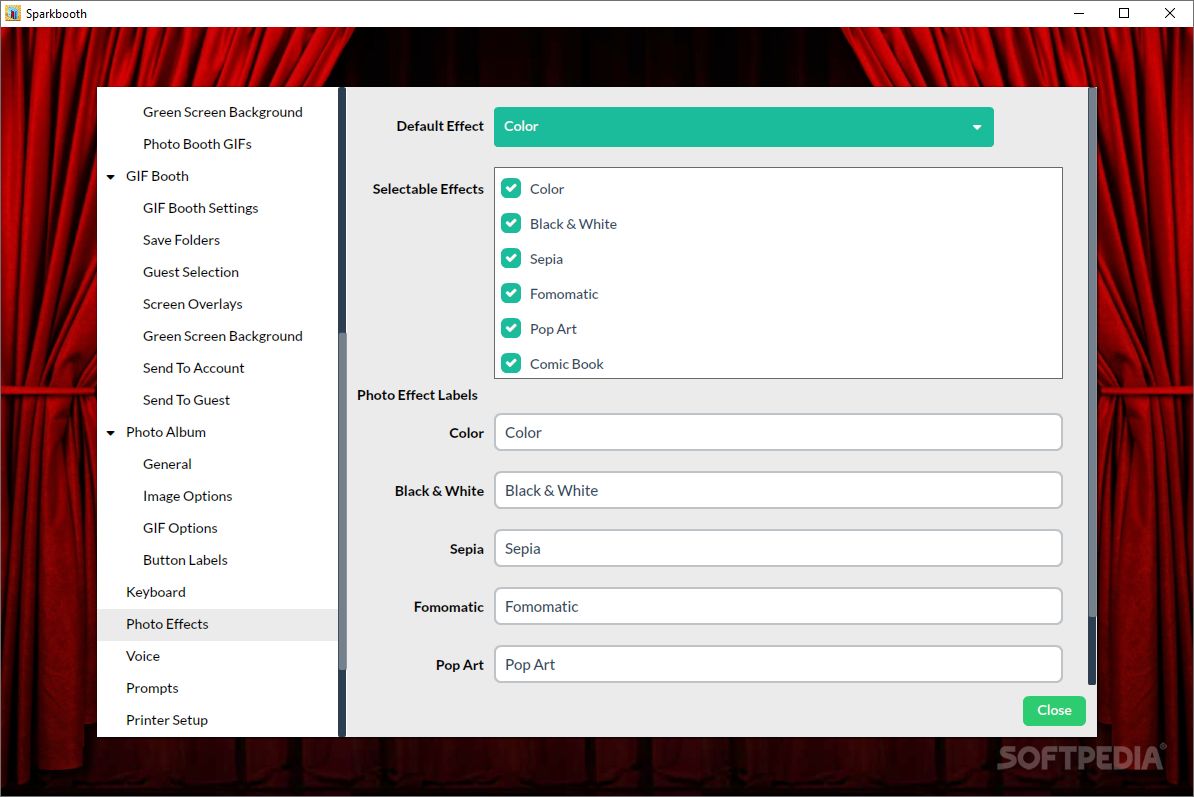The image size is (1194, 797).
Task: Click the sidebar vertical scrollbar thumb
Action: point(342,502)
